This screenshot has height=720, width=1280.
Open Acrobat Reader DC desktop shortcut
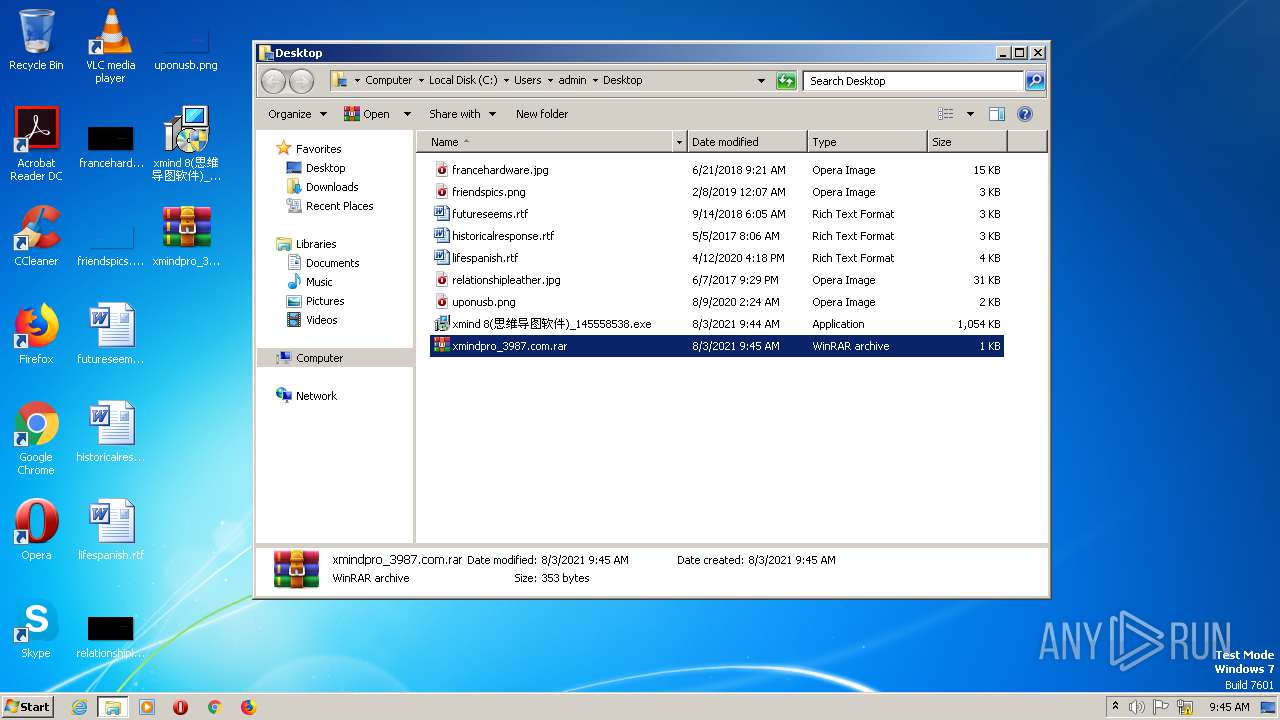pyautogui.click(x=36, y=144)
